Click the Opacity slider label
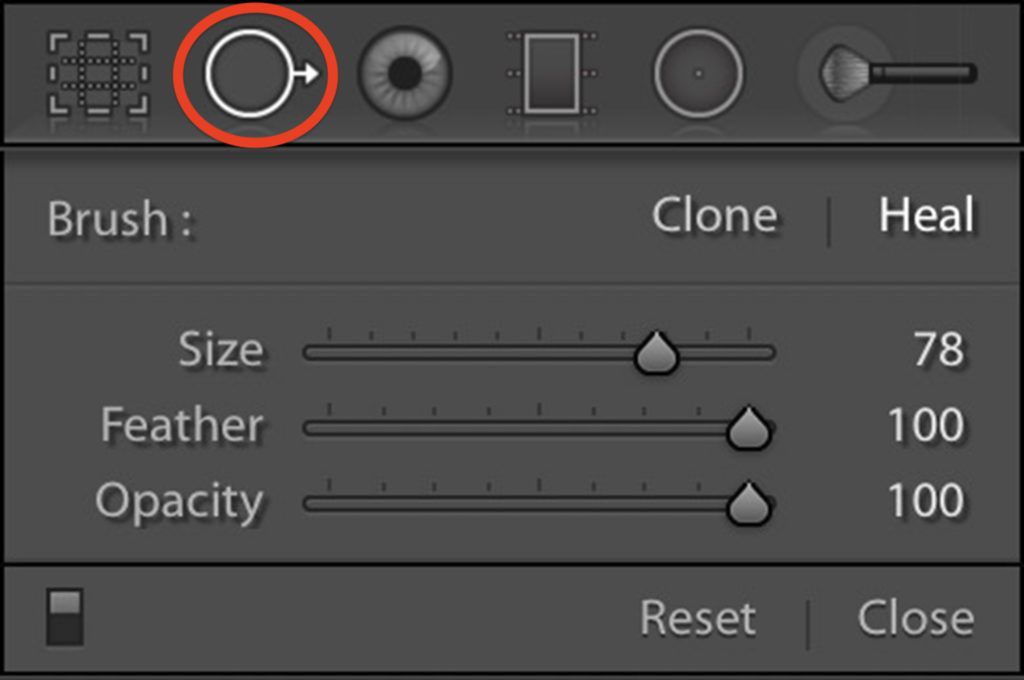The image size is (1024, 680). (x=180, y=501)
